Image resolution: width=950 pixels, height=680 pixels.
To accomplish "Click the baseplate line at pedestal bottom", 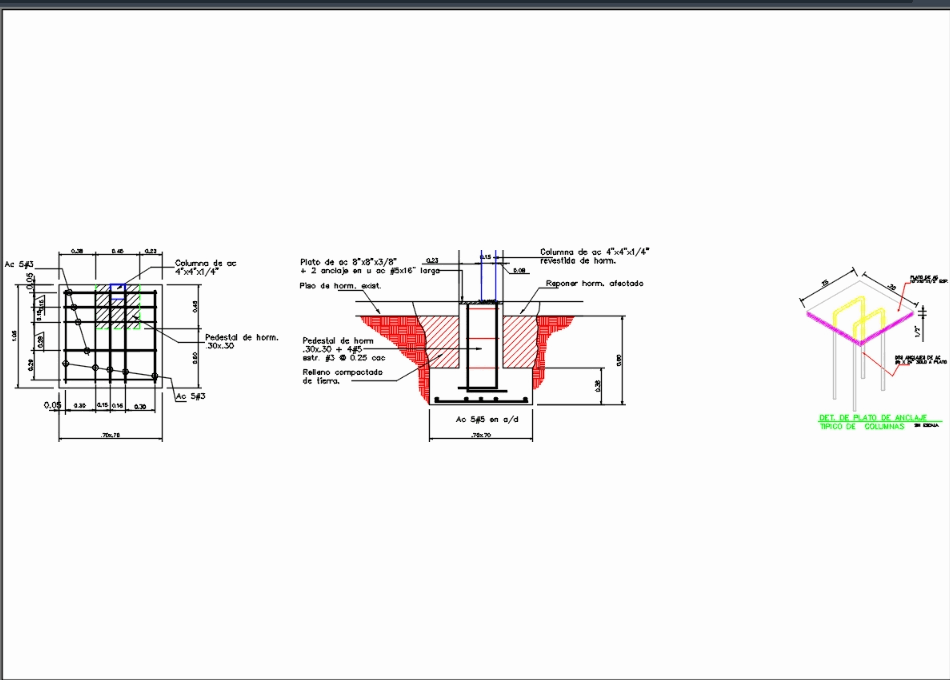I will pyautogui.click(x=481, y=389).
